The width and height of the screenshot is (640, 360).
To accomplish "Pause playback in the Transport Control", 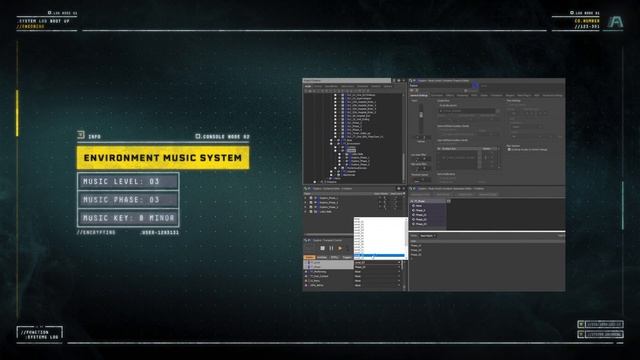I will 331,248.
